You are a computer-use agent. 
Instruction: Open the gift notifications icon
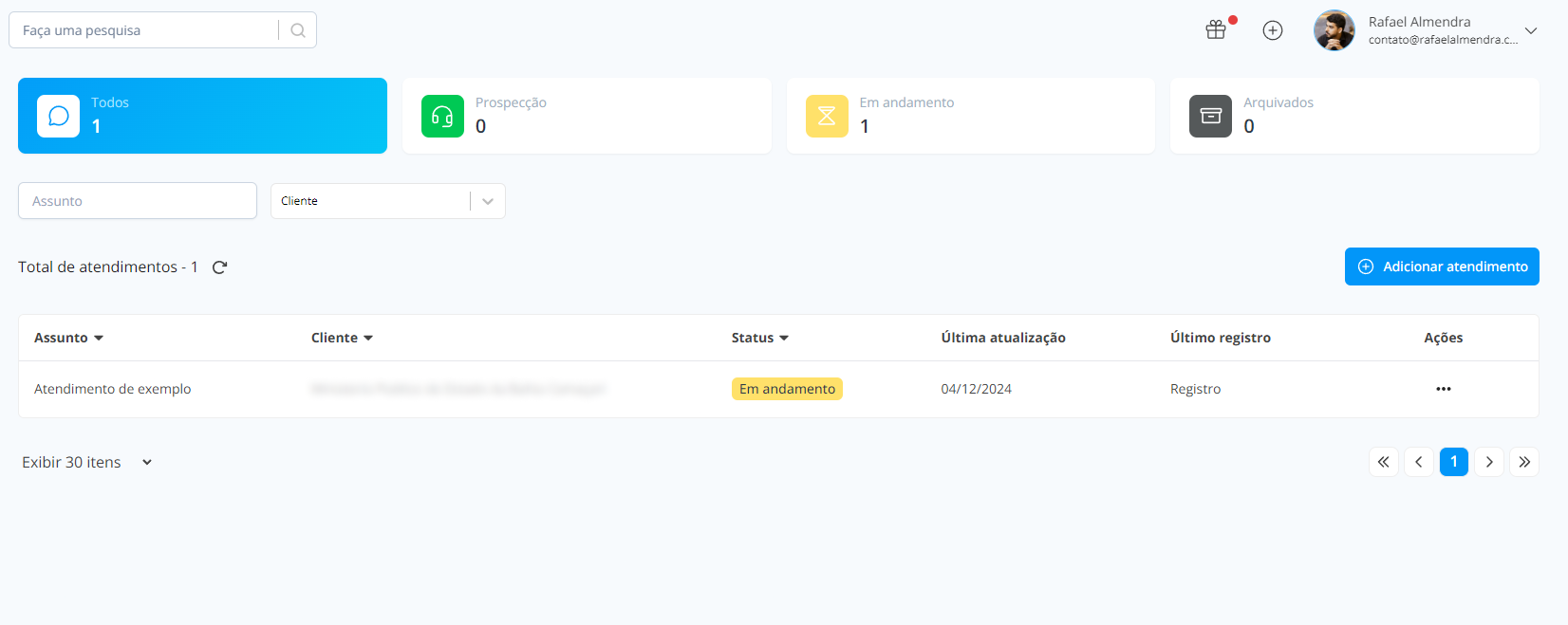click(x=1216, y=30)
